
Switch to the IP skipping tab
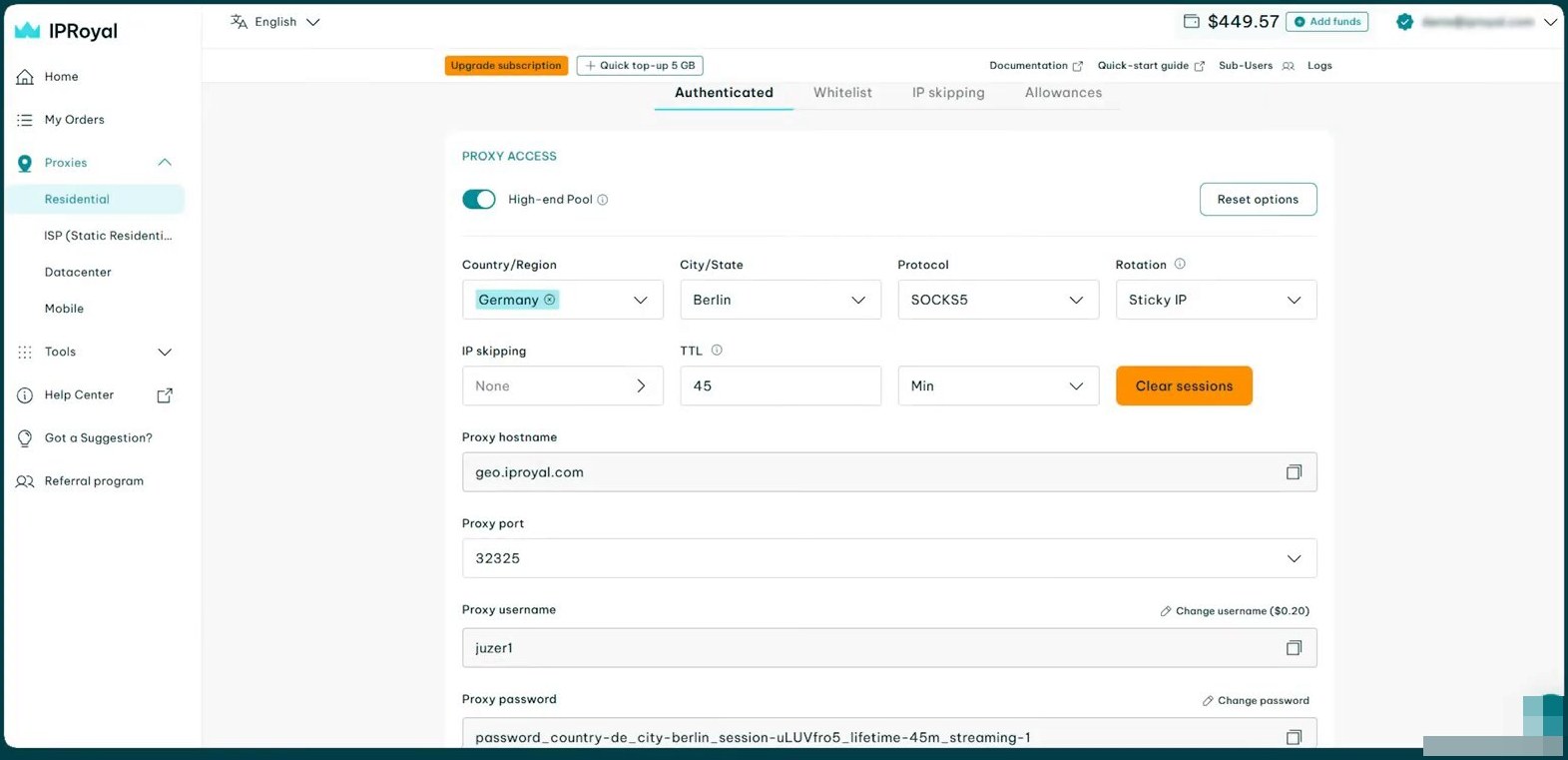(948, 93)
